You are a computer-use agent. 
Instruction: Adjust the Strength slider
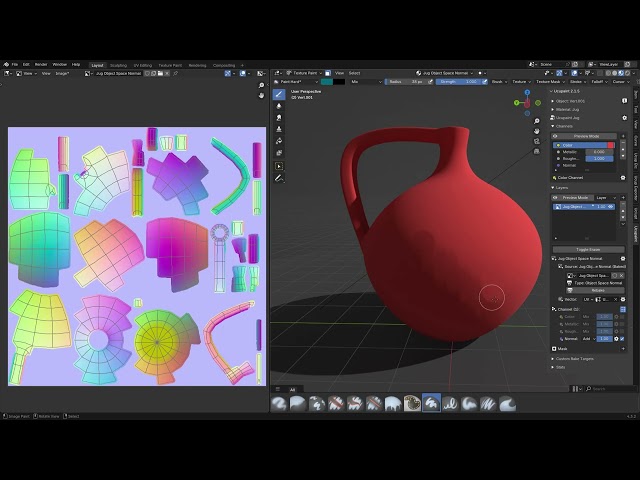click(x=458, y=82)
